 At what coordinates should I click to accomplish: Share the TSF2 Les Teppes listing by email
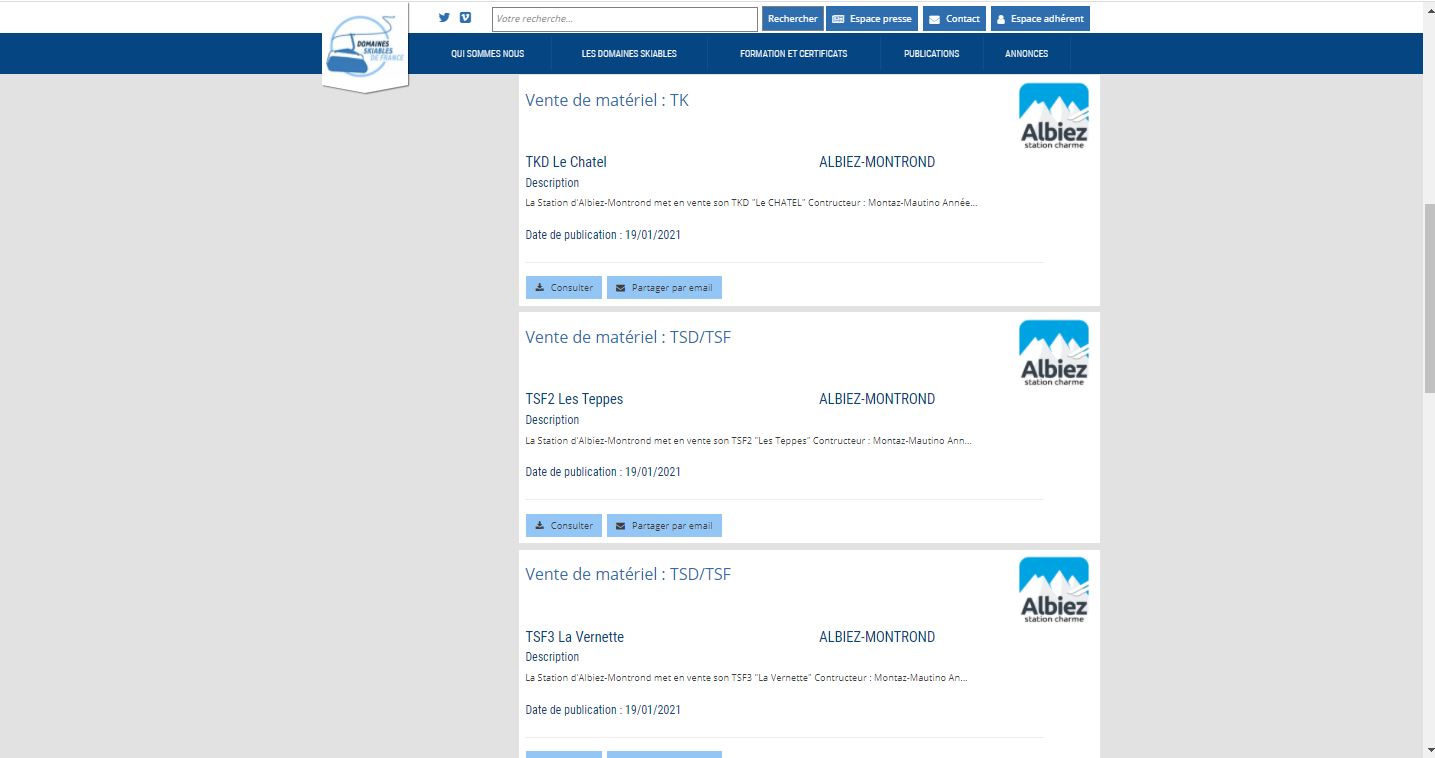pyautogui.click(x=664, y=525)
